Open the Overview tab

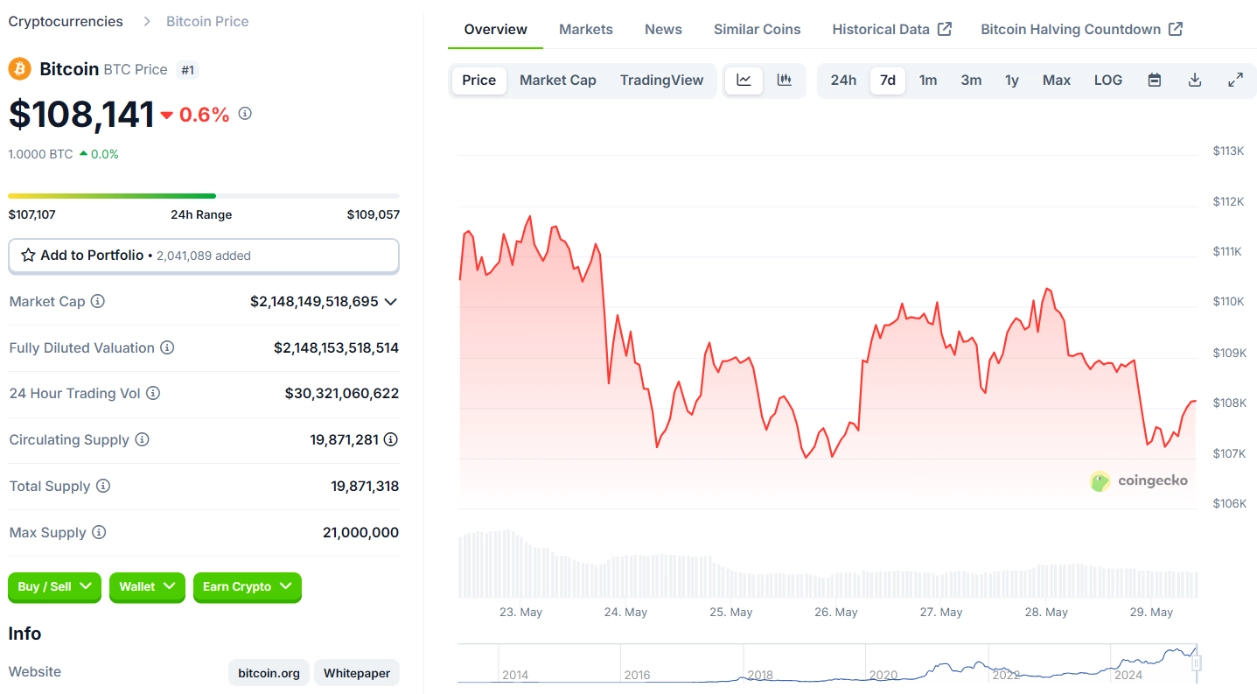[x=496, y=29]
